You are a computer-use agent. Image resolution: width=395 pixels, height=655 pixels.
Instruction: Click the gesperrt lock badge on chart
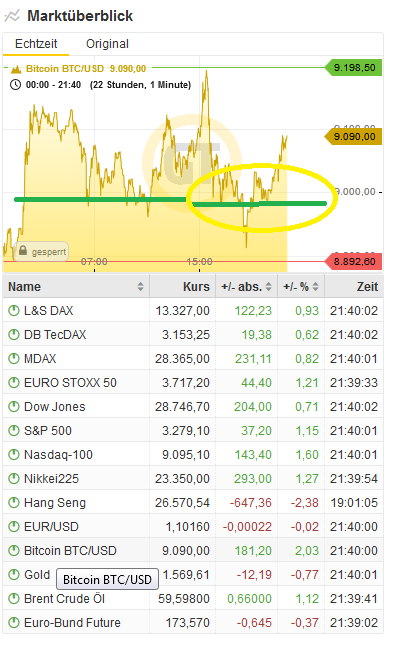click(41, 252)
